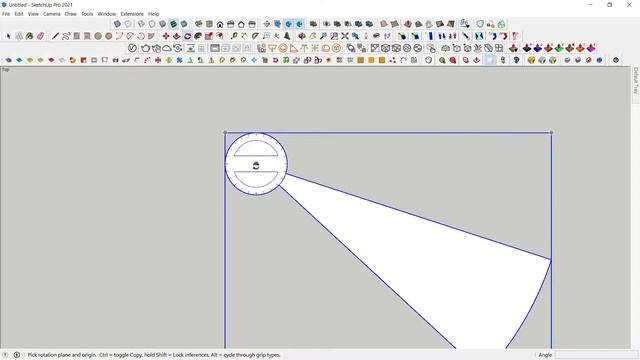Open the Tools menu
Viewport: 640px width, 360px height.
pyautogui.click(x=87, y=14)
